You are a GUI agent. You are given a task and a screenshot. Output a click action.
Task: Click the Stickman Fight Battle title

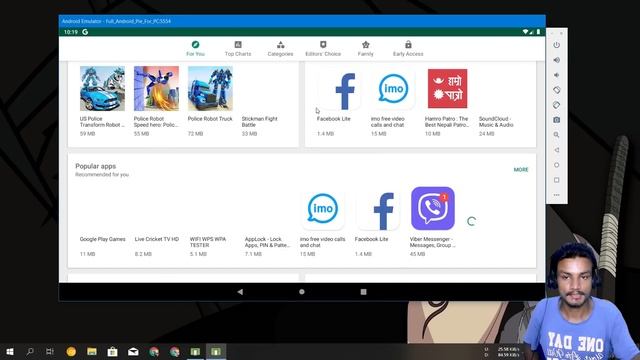click(259, 122)
